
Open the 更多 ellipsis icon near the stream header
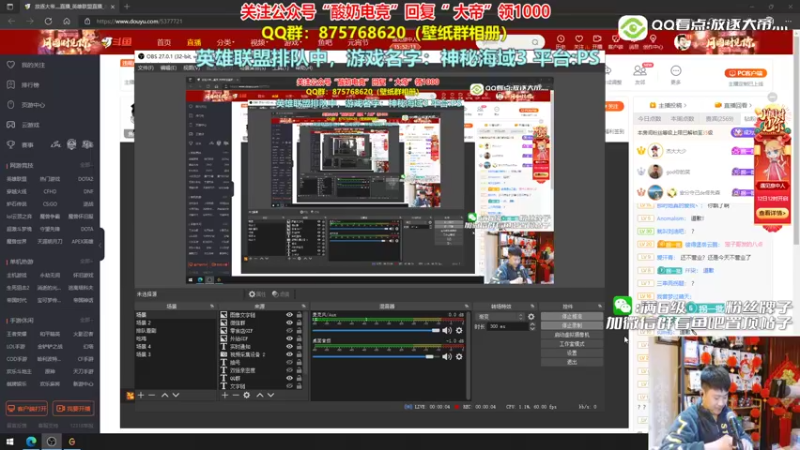[x=676, y=70]
